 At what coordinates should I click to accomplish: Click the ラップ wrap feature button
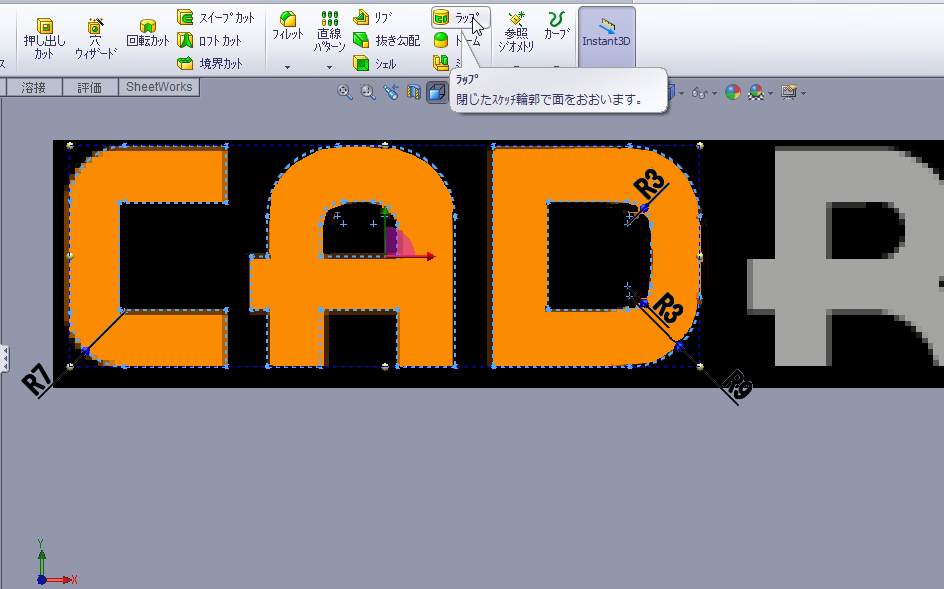[457, 17]
